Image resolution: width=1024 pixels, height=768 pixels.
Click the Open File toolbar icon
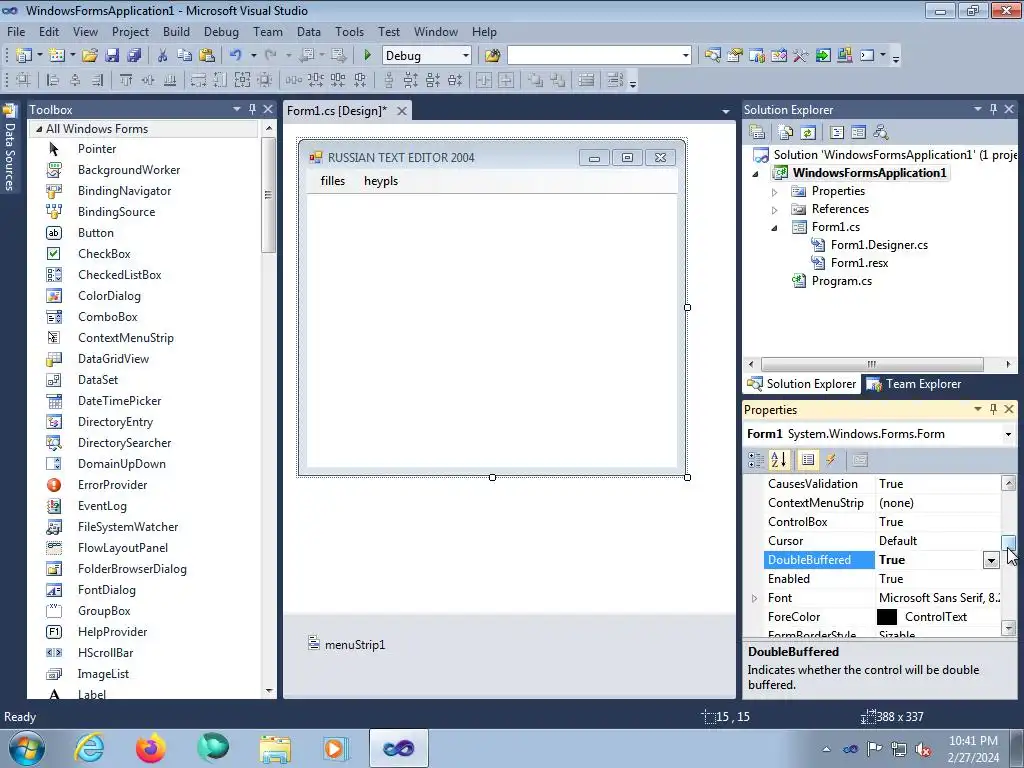[x=89, y=56]
